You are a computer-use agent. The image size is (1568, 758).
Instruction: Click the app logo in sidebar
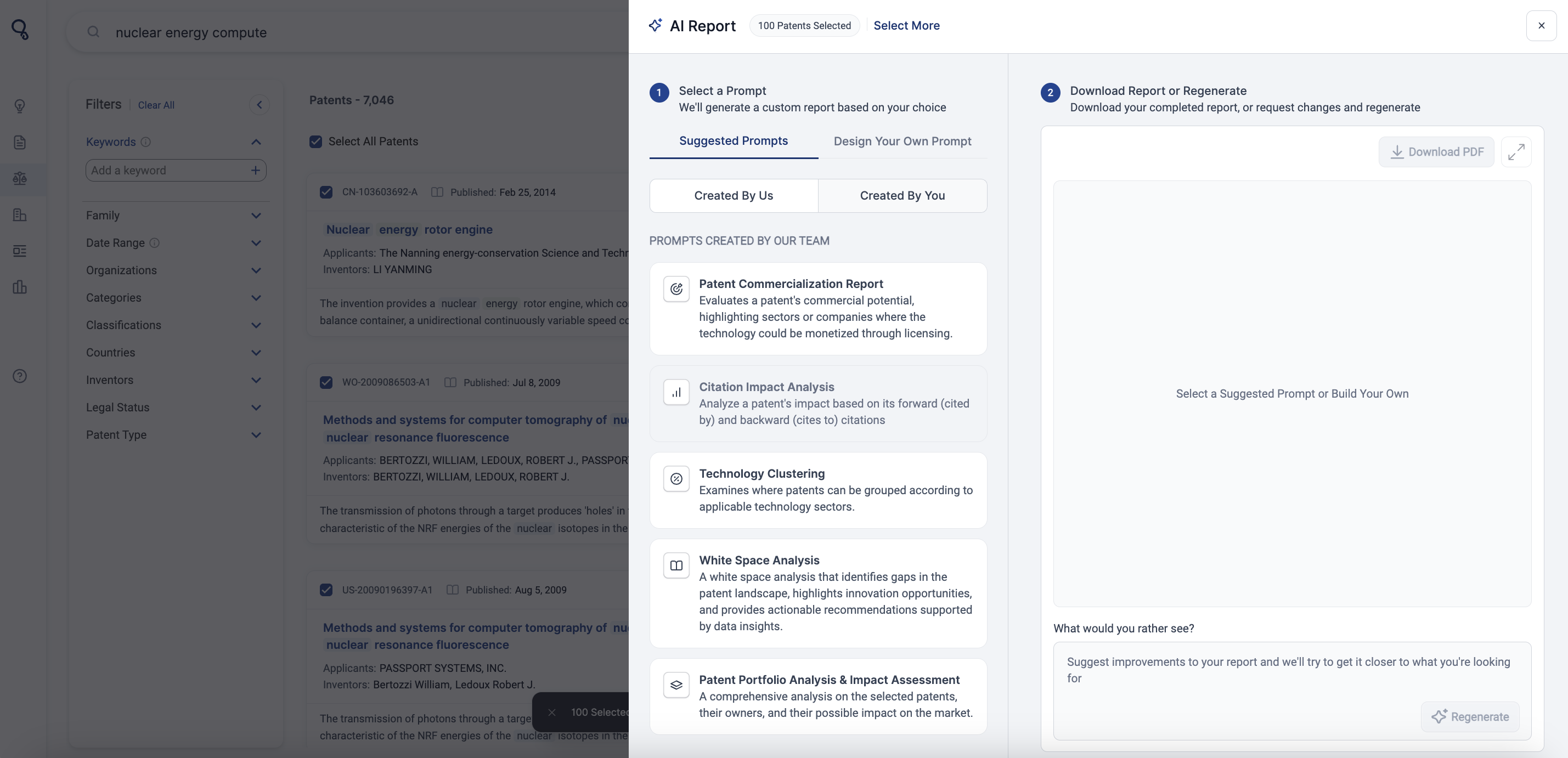(20, 29)
